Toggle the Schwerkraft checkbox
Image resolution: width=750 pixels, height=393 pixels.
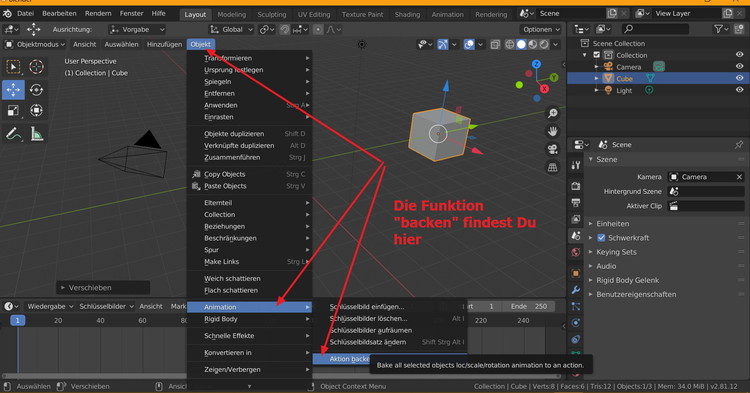pos(601,238)
